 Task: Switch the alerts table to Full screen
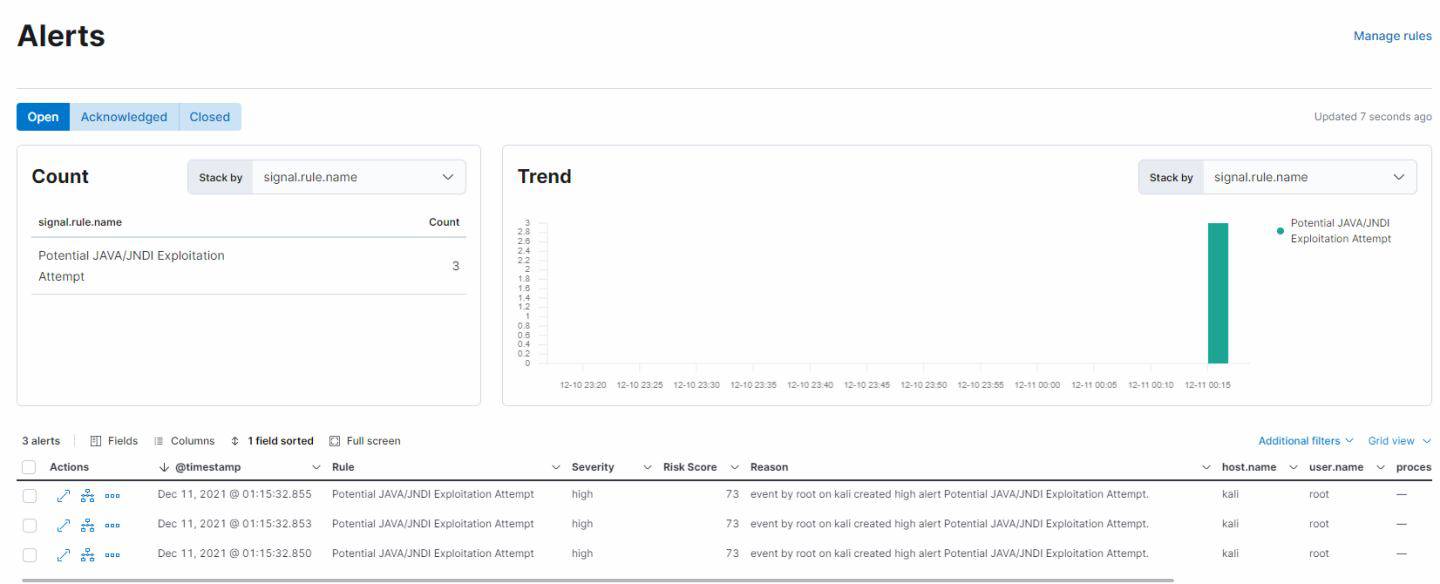point(365,441)
